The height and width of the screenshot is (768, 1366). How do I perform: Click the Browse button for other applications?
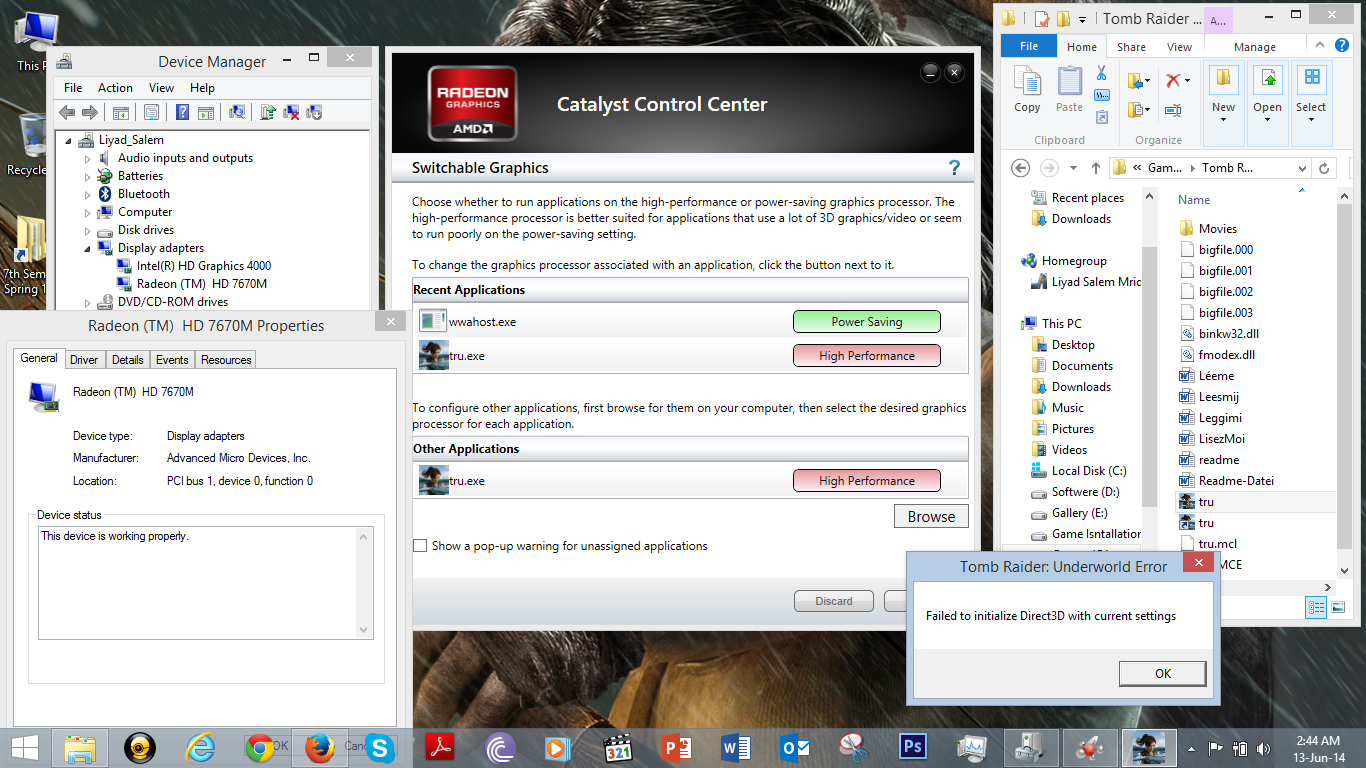[x=931, y=517]
